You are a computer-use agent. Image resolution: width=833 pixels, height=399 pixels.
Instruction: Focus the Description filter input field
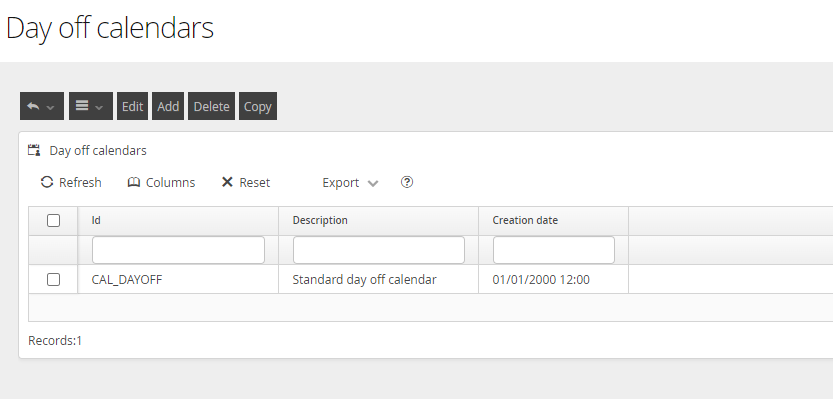pyautogui.click(x=379, y=250)
